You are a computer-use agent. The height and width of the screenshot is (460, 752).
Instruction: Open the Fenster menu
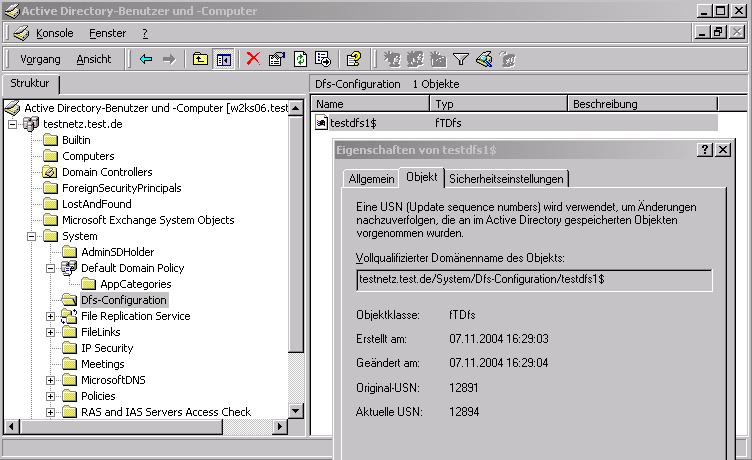107,33
